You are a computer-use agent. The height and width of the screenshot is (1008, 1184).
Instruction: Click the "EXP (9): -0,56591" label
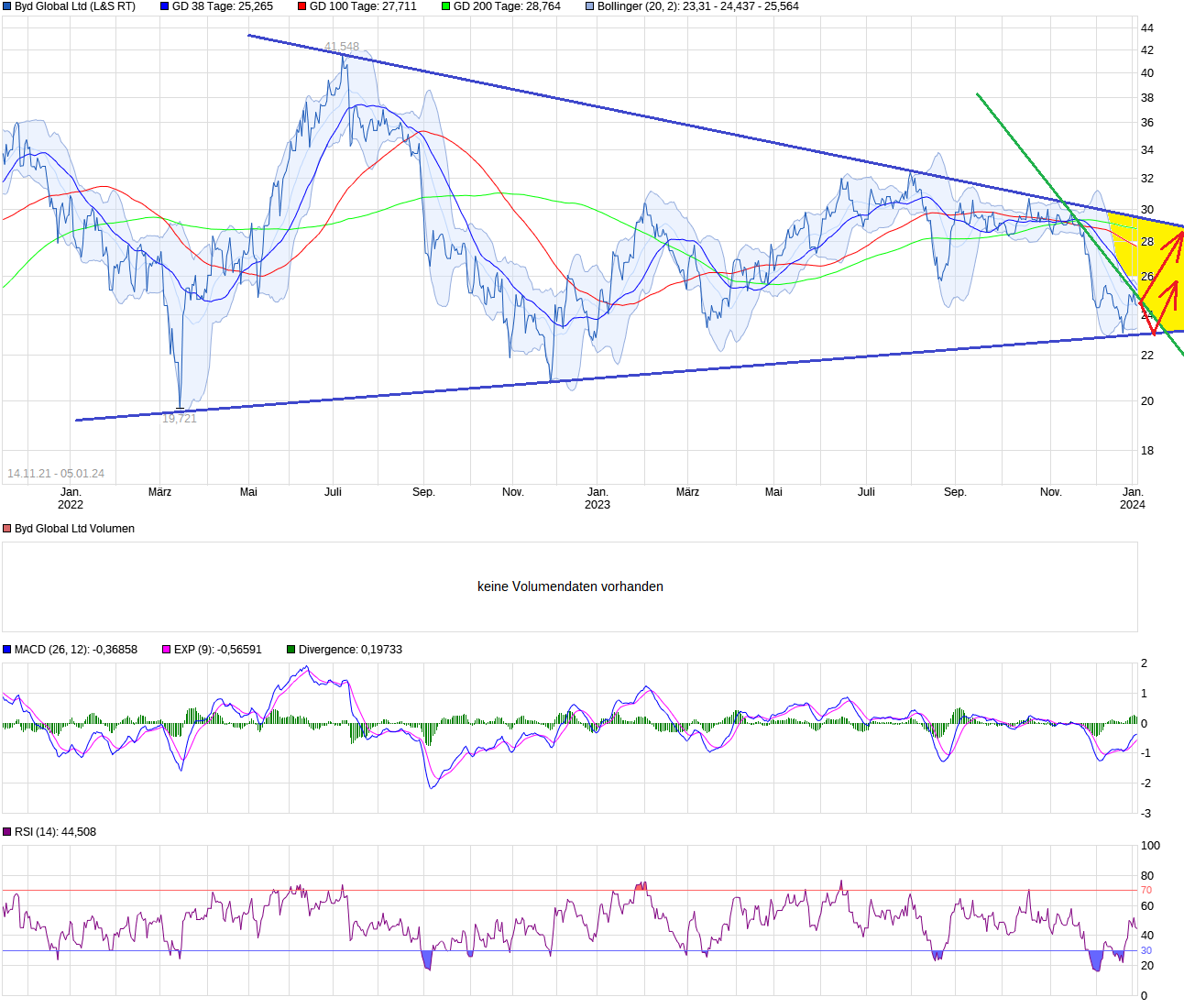(218, 650)
